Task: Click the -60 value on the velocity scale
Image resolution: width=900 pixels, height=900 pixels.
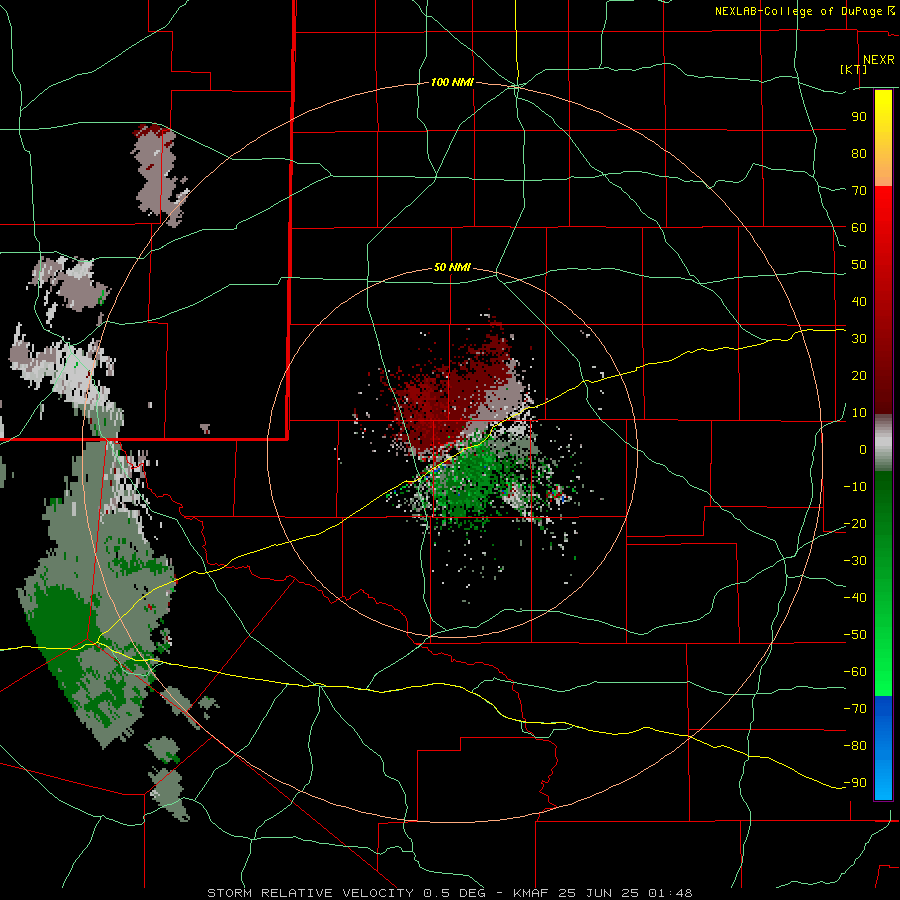Action: click(x=855, y=672)
